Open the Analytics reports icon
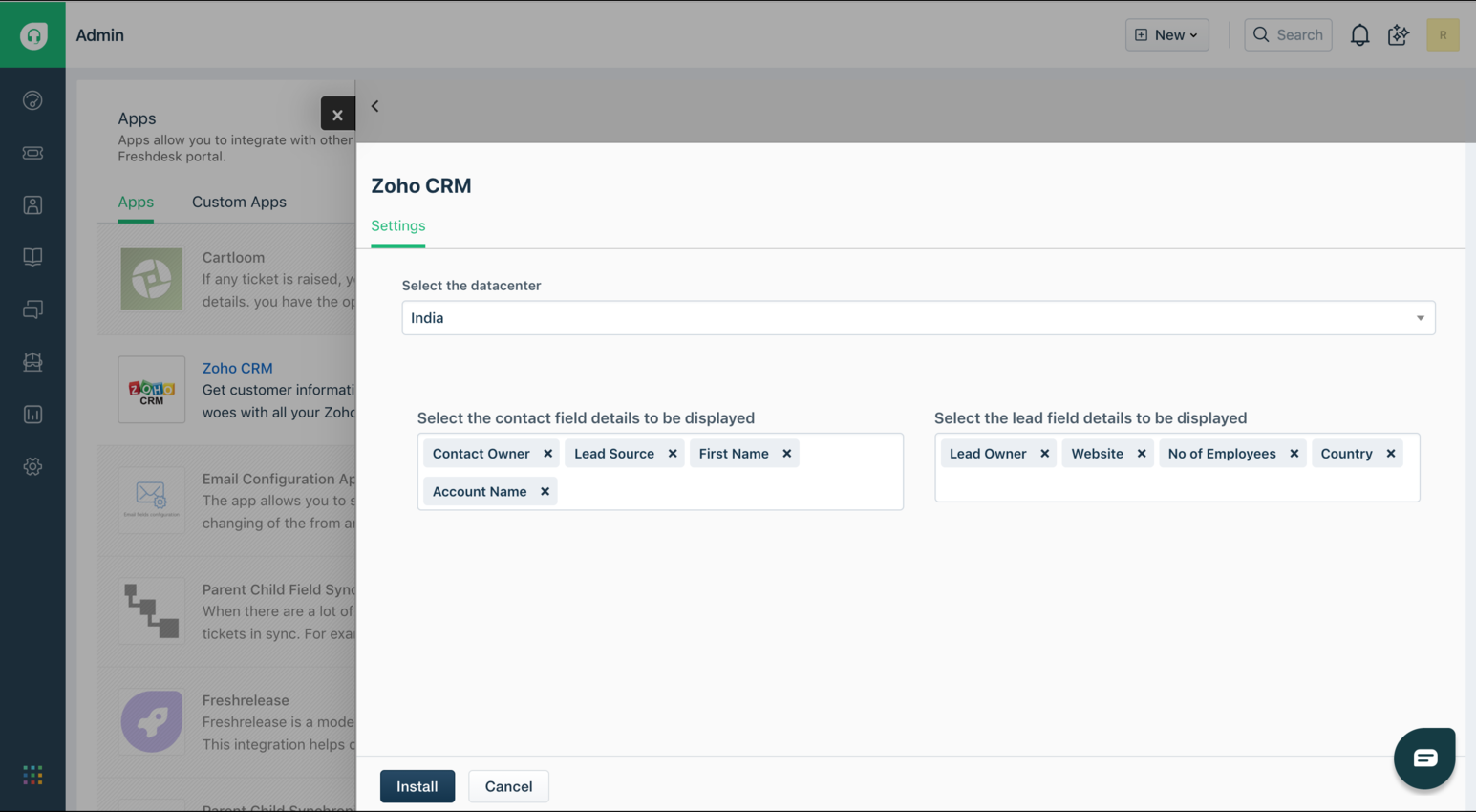1476x812 pixels. pos(32,414)
